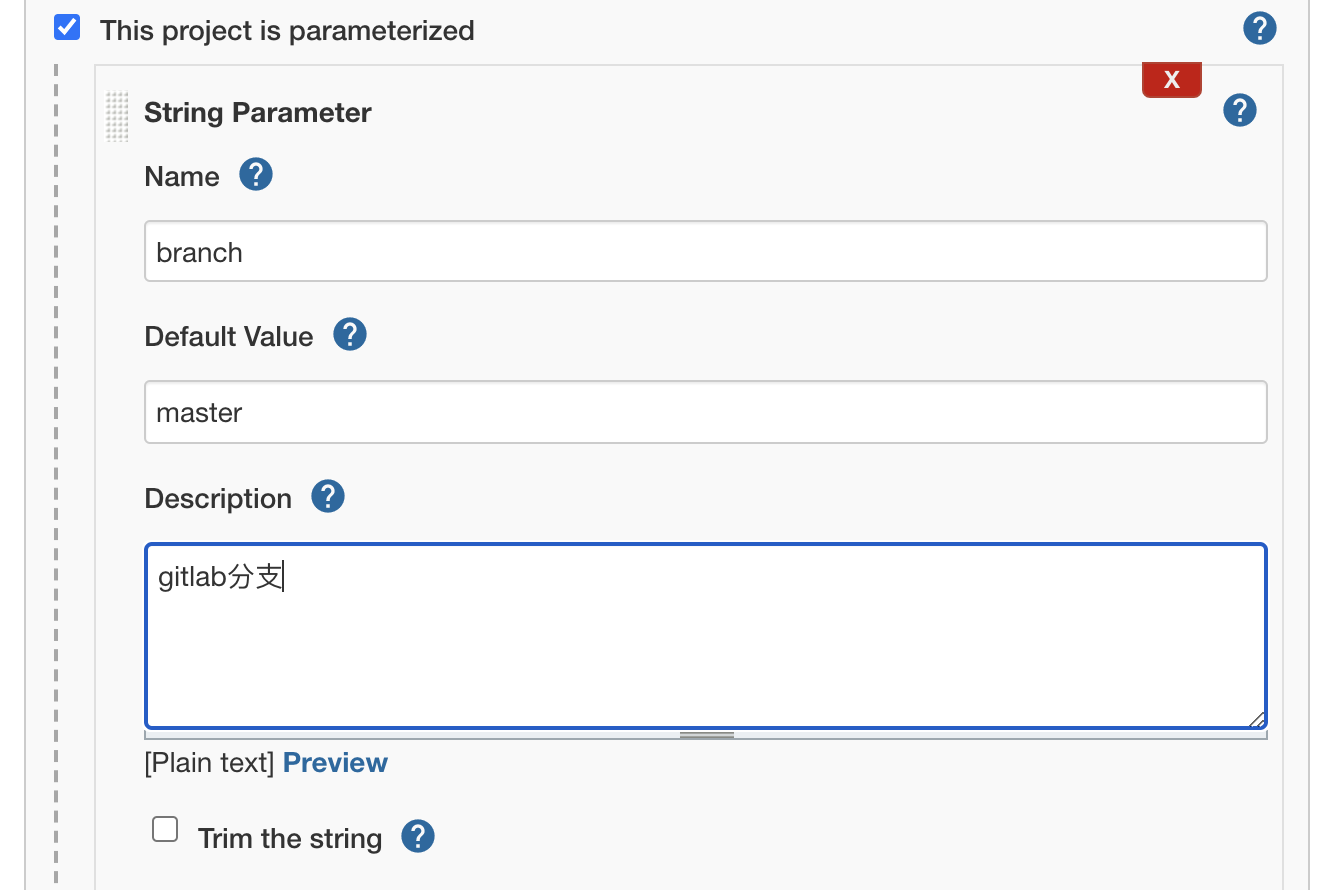
Task: Click the '[Plain text]' format label
Action: click(x=210, y=763)
